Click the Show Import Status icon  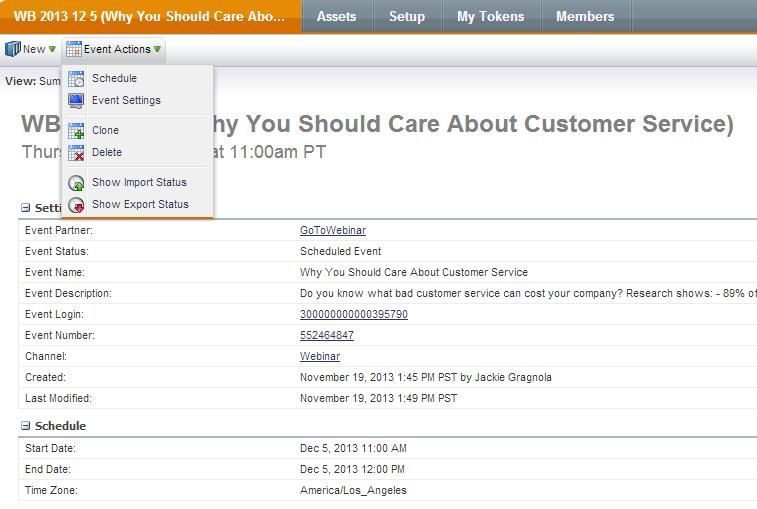76,183
